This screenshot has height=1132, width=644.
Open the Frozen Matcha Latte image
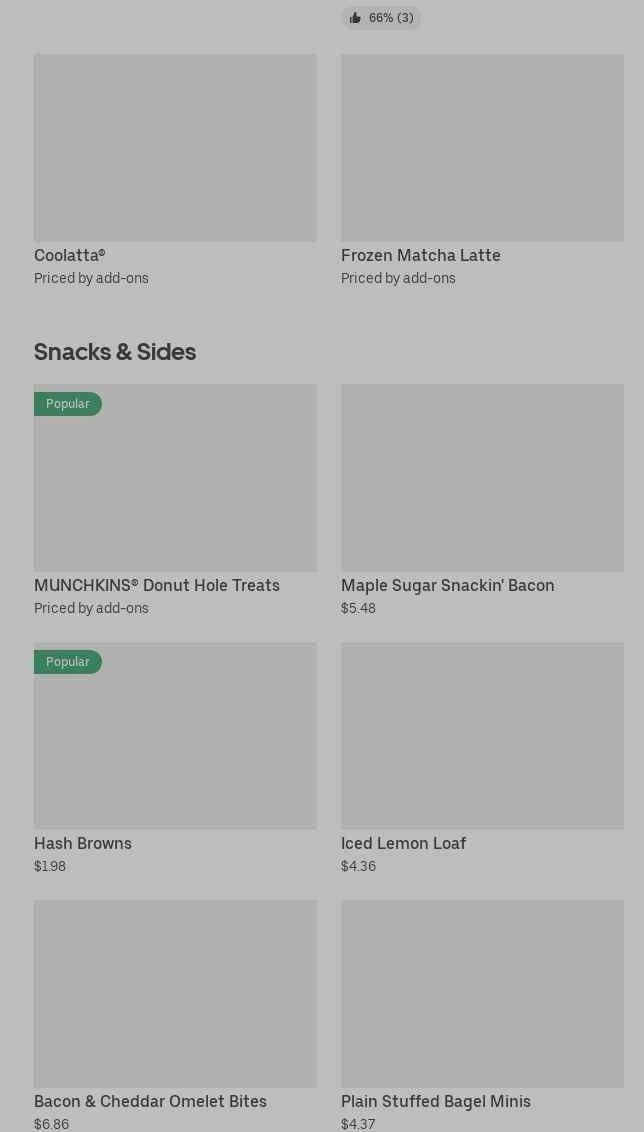click(x=482, y=147)
